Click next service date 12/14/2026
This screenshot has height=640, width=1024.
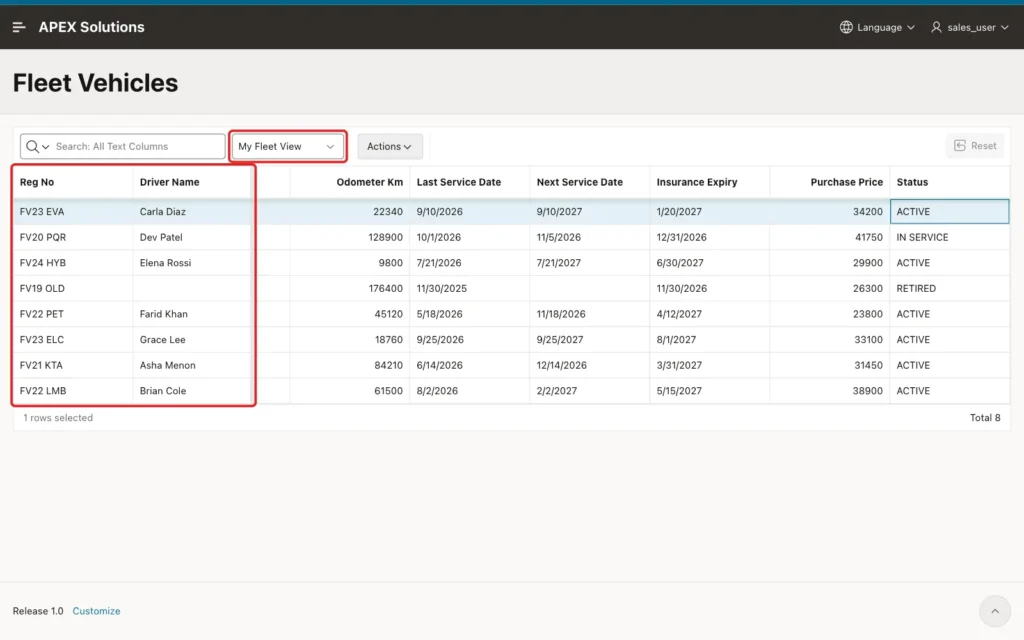(562, 365)
